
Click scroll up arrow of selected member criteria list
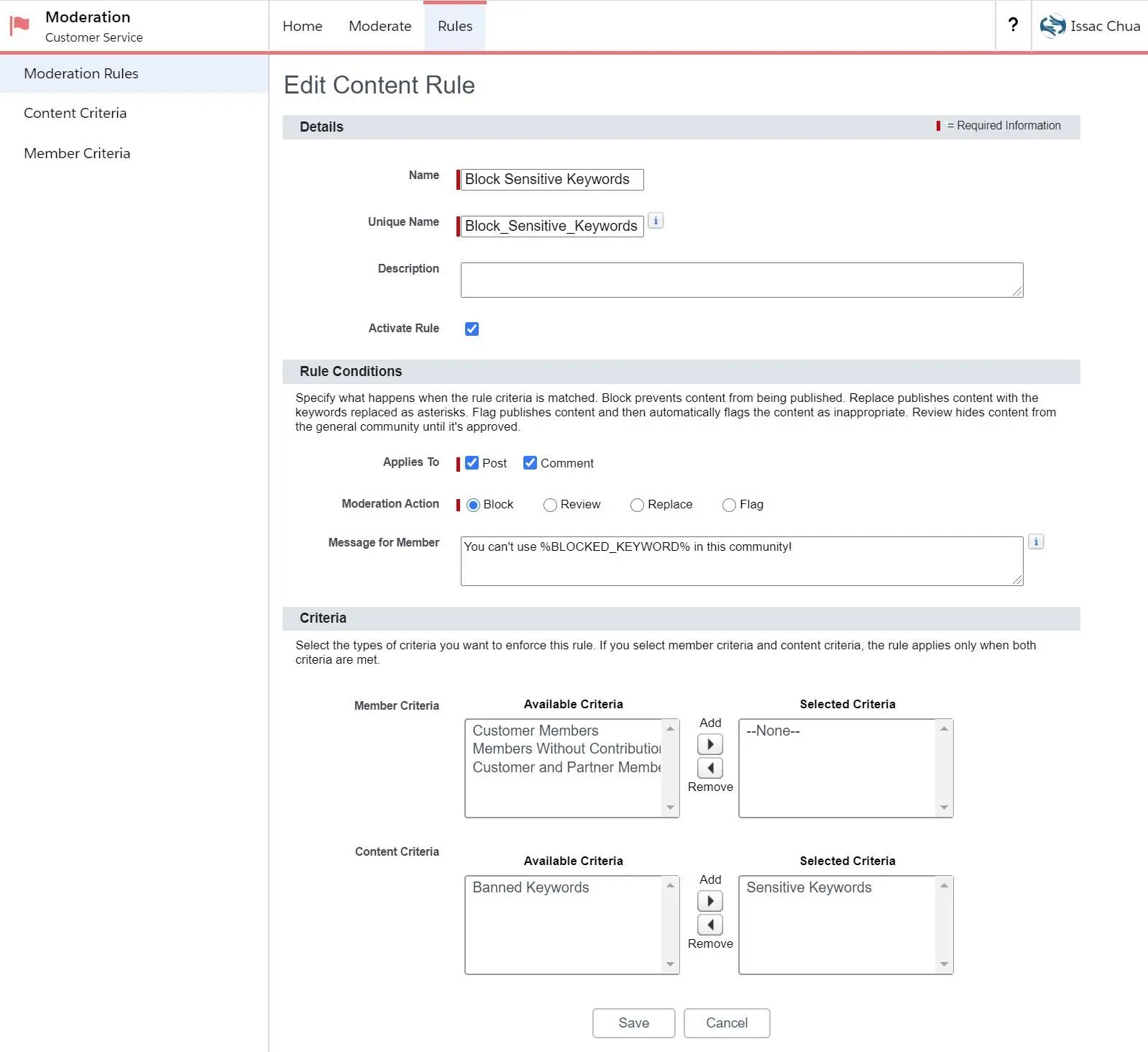click(x=944, y=728)
